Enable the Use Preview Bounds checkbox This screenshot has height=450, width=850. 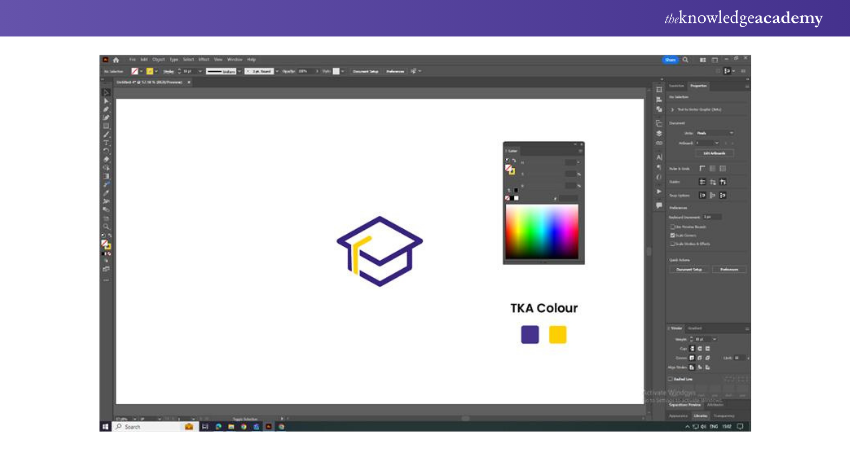pos(672,226)
